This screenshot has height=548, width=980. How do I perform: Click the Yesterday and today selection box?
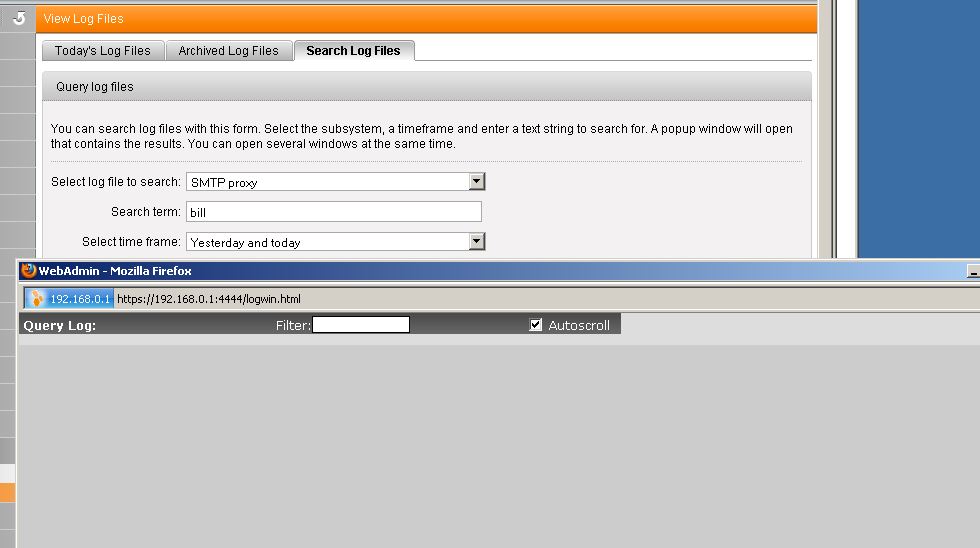coord(327,242)
